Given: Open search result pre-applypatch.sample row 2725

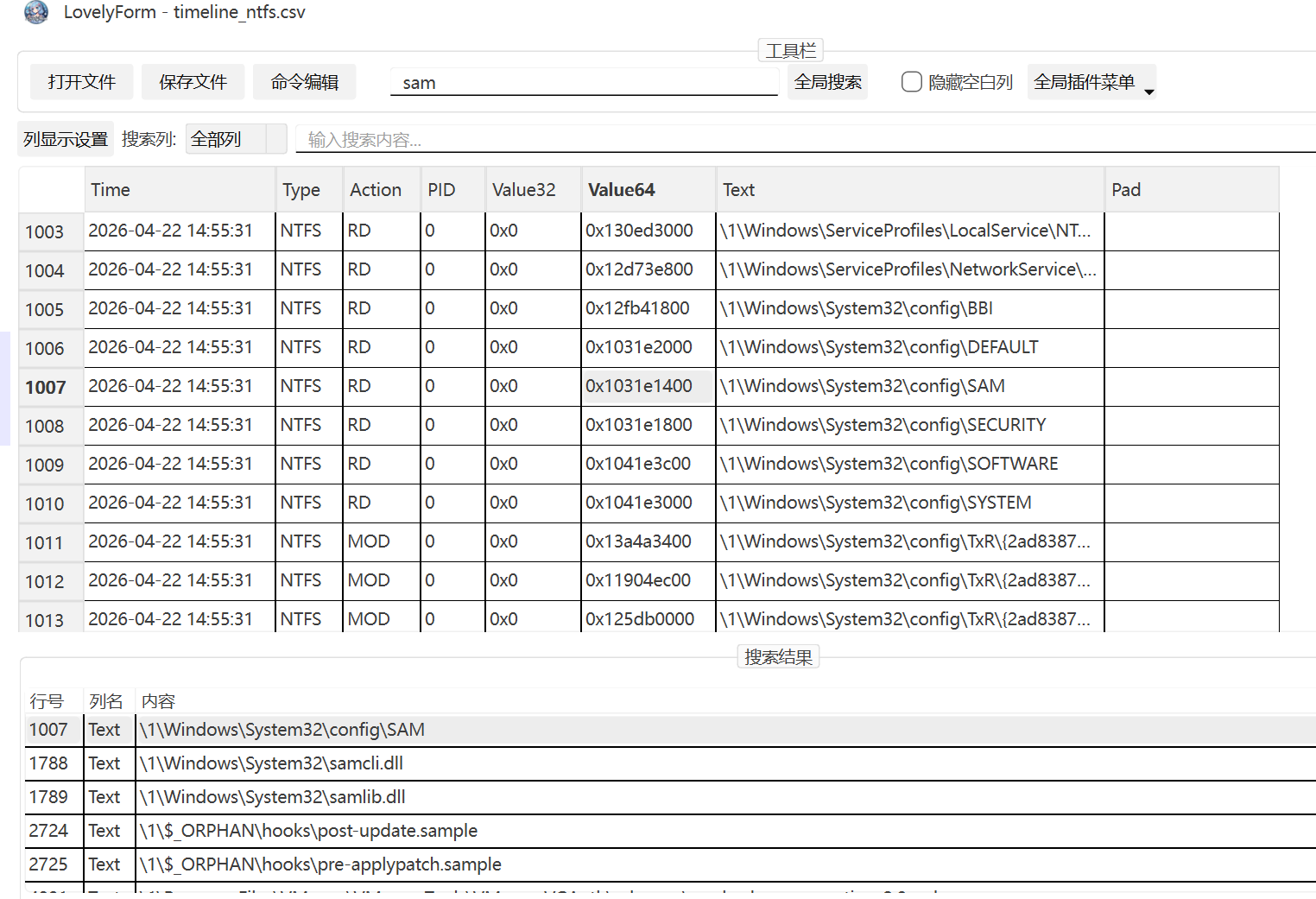Looking at the screenshot, I should coord(670,864).
